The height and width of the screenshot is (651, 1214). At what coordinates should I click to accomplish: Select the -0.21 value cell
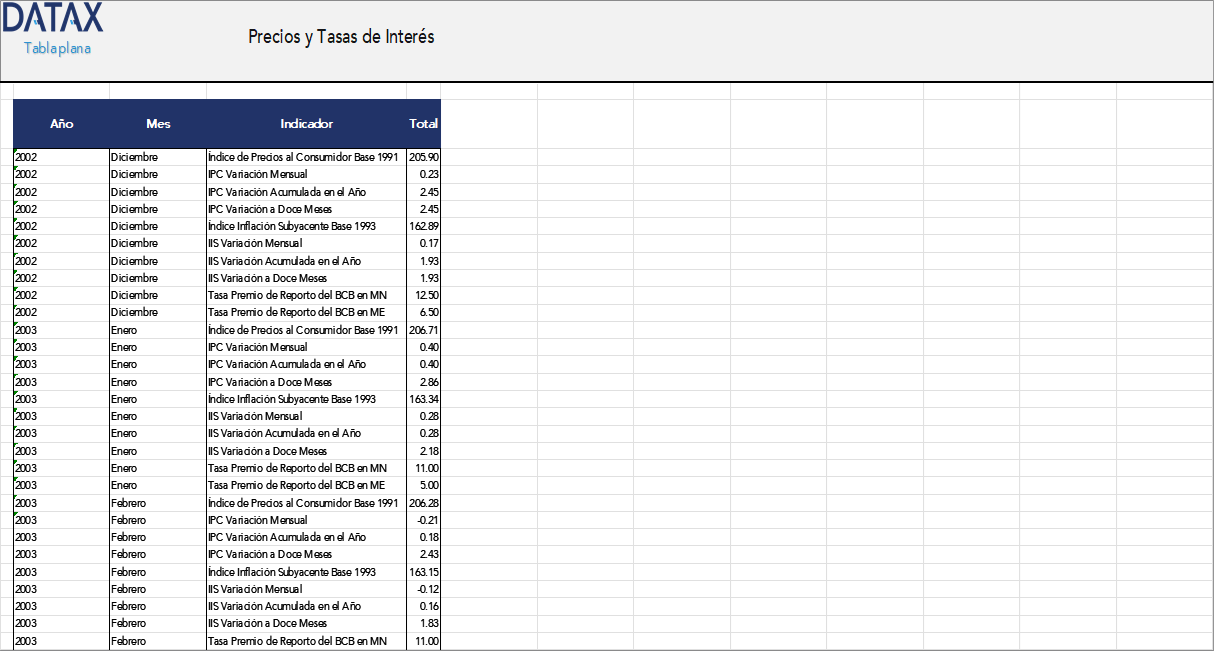coord(424,520)
